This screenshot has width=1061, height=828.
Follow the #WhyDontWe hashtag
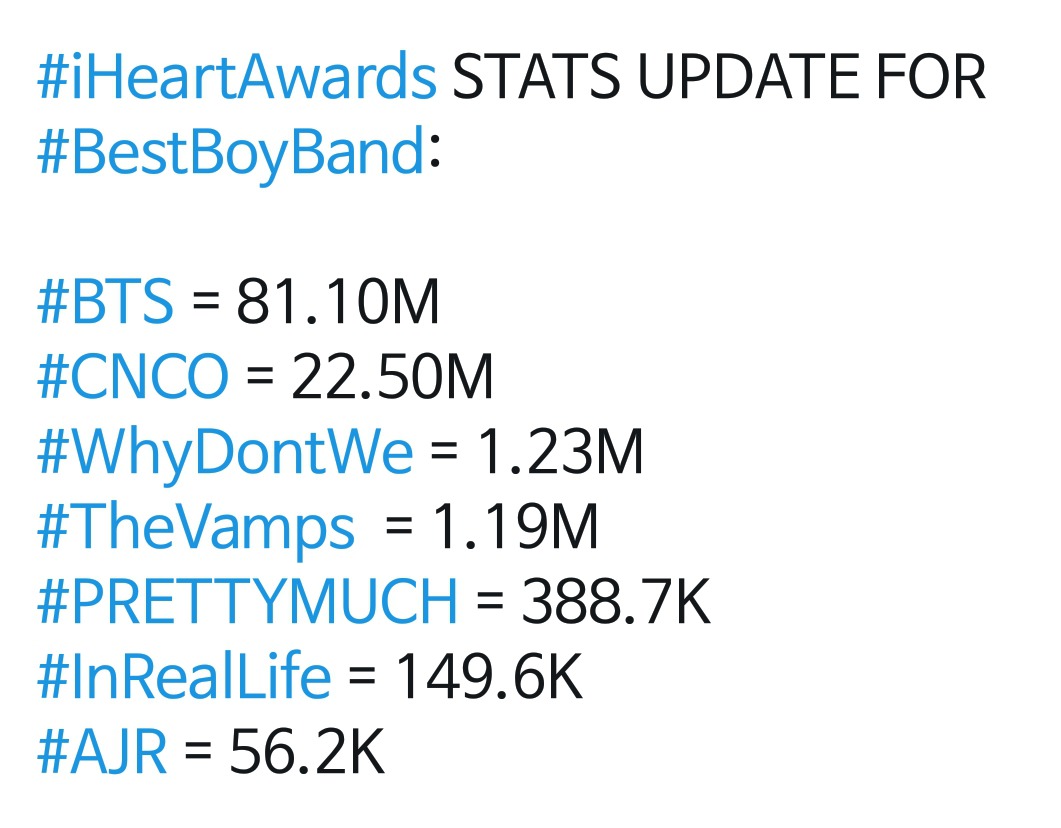pyautogui.click(x=224, y=453)
